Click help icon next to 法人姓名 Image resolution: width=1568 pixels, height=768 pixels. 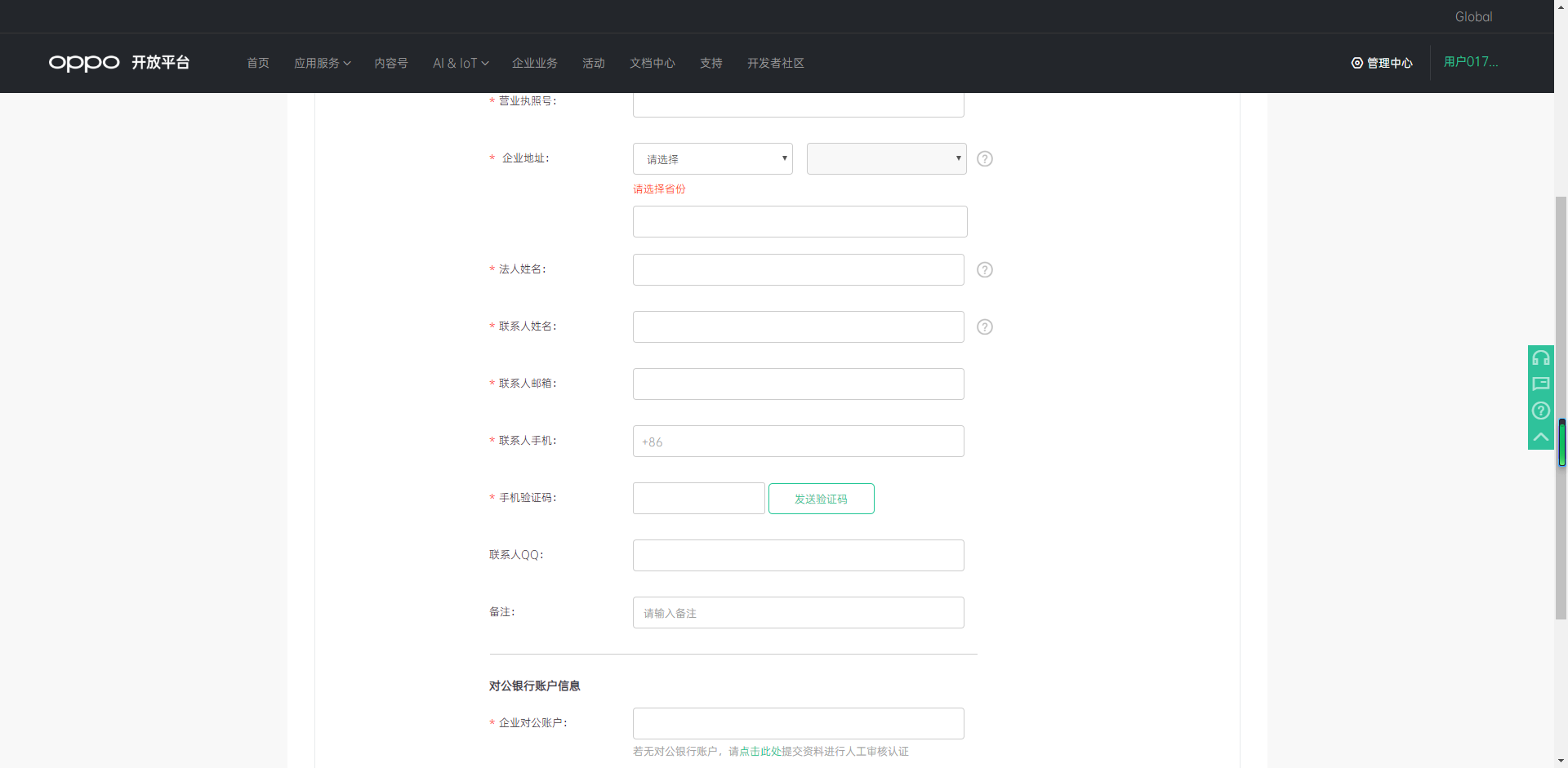(x=985, y=270)
